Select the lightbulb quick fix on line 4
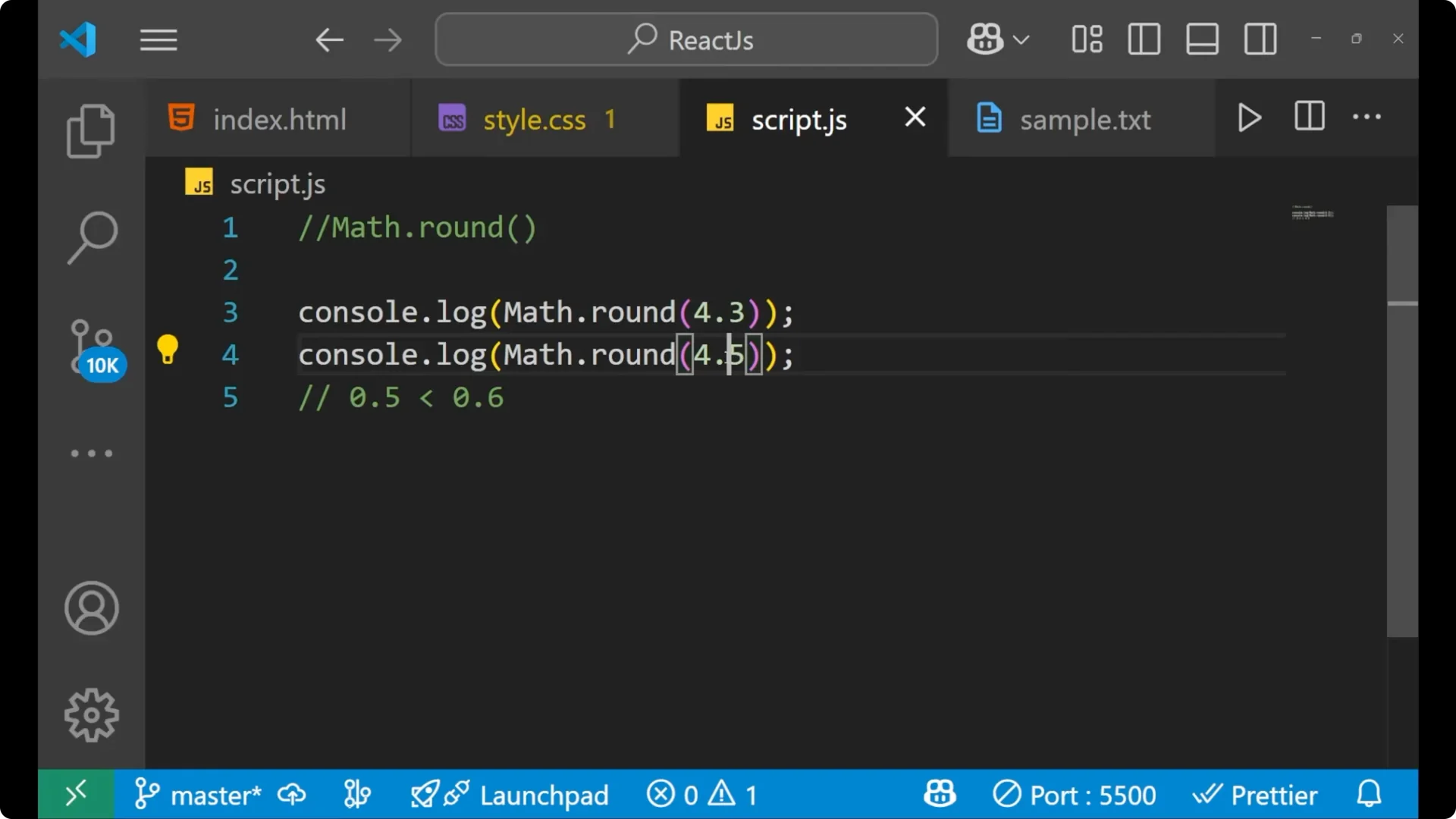Image resolution: width=1456 pixels, height=819 pixels. [168, 350]
